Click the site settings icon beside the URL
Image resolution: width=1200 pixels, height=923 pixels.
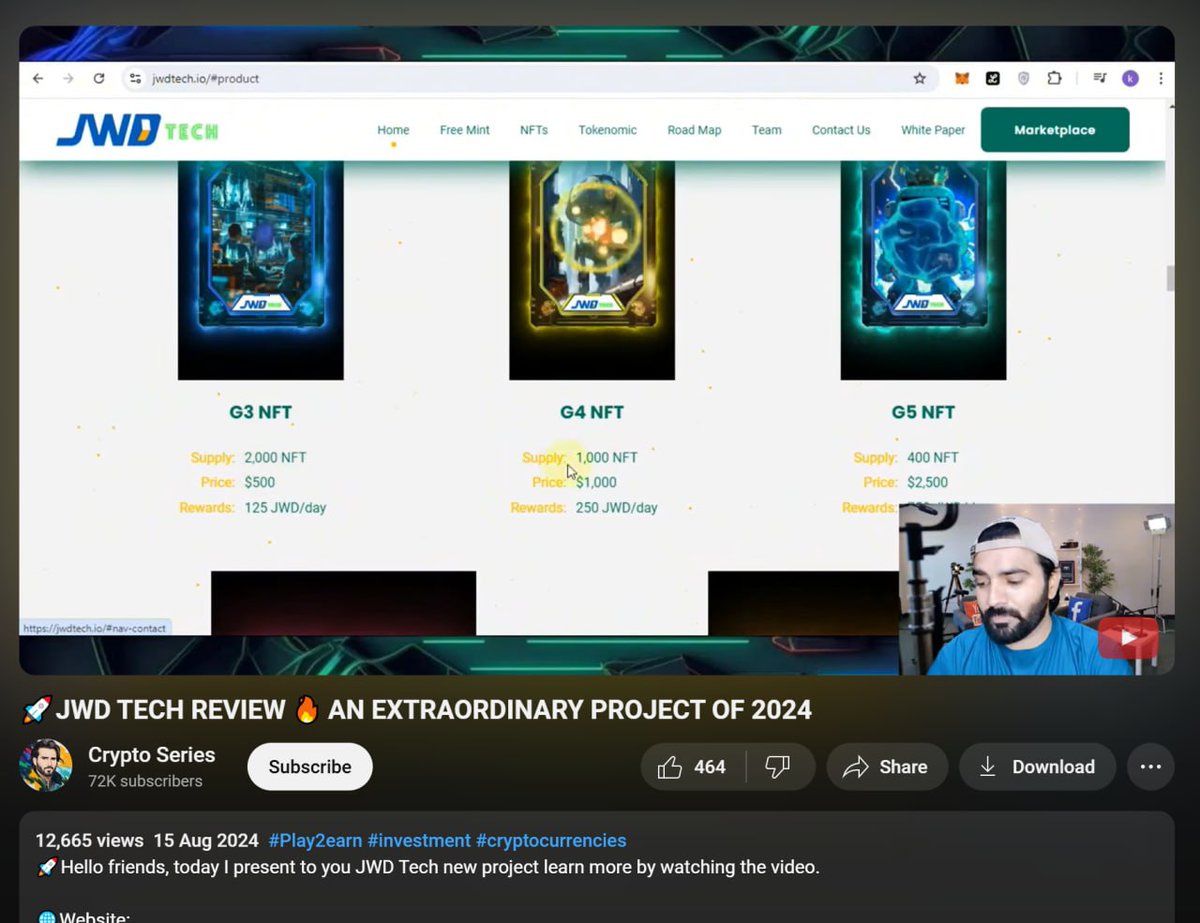pos(135,78)
